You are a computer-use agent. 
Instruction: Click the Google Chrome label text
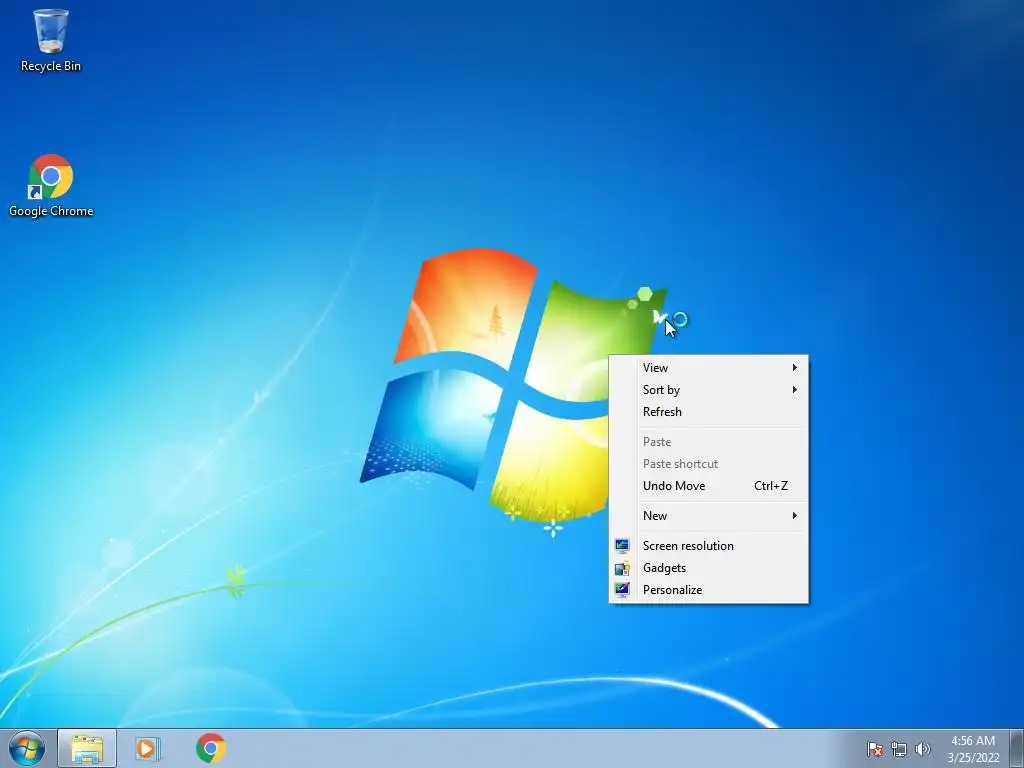pos(51,211)
